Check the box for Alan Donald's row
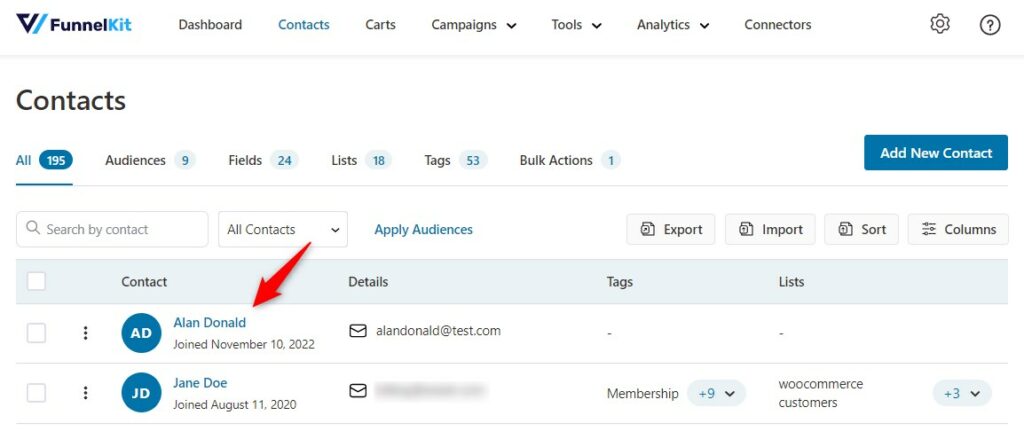Screen dimensions: 1024x431 tap(37, 333)
